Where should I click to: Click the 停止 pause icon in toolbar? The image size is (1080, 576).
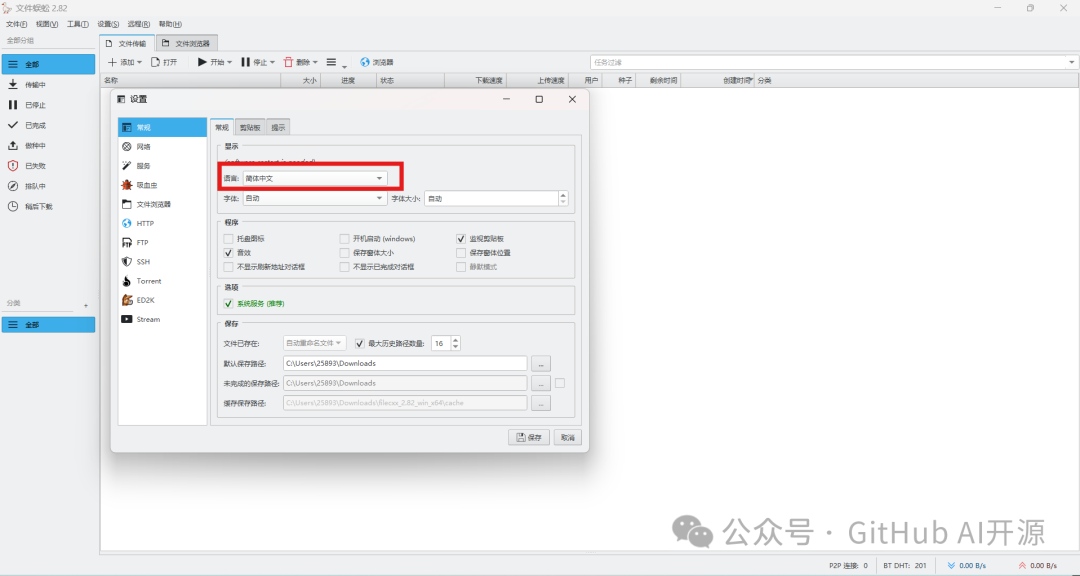[x=245, y=62]
